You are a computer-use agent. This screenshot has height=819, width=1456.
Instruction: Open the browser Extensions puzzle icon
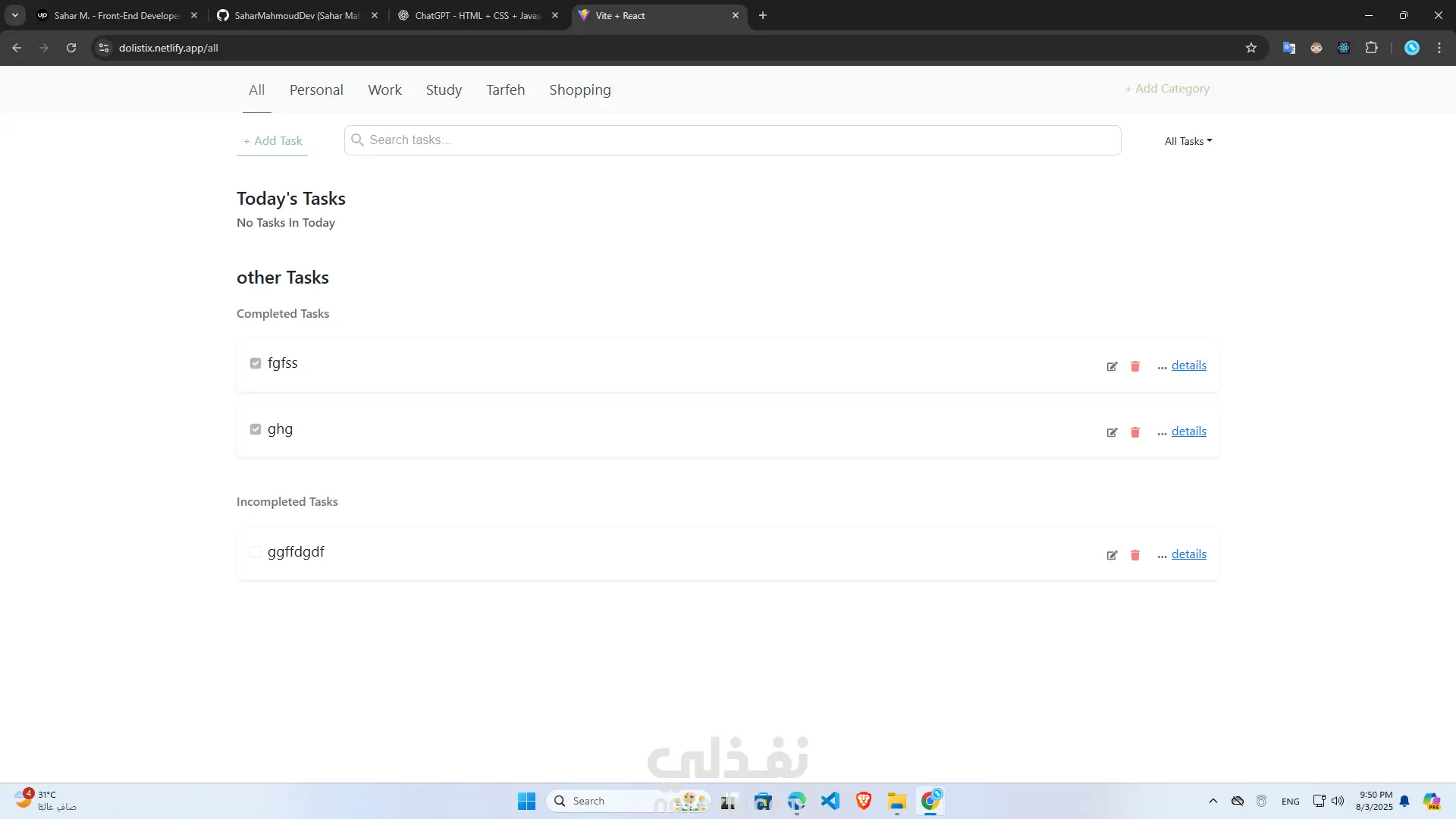tap(1371, 48)
